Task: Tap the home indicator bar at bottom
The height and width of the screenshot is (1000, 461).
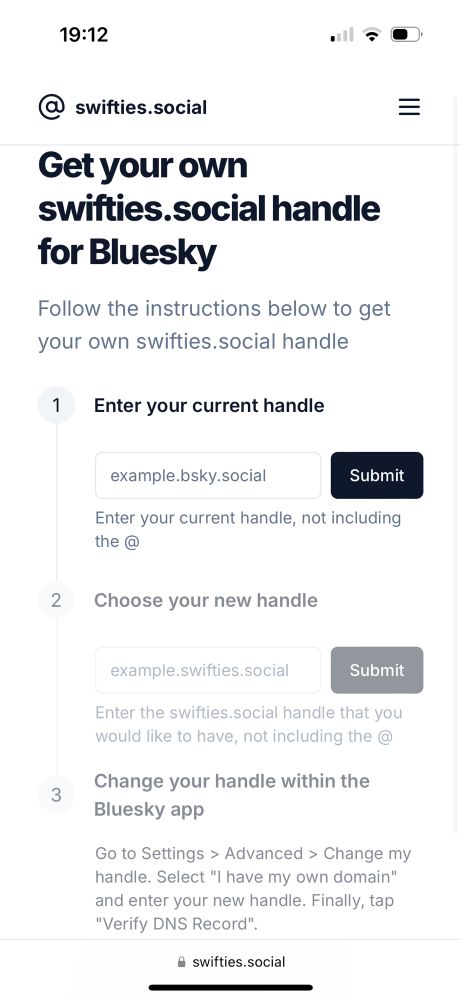Action: tap(231, 987)
